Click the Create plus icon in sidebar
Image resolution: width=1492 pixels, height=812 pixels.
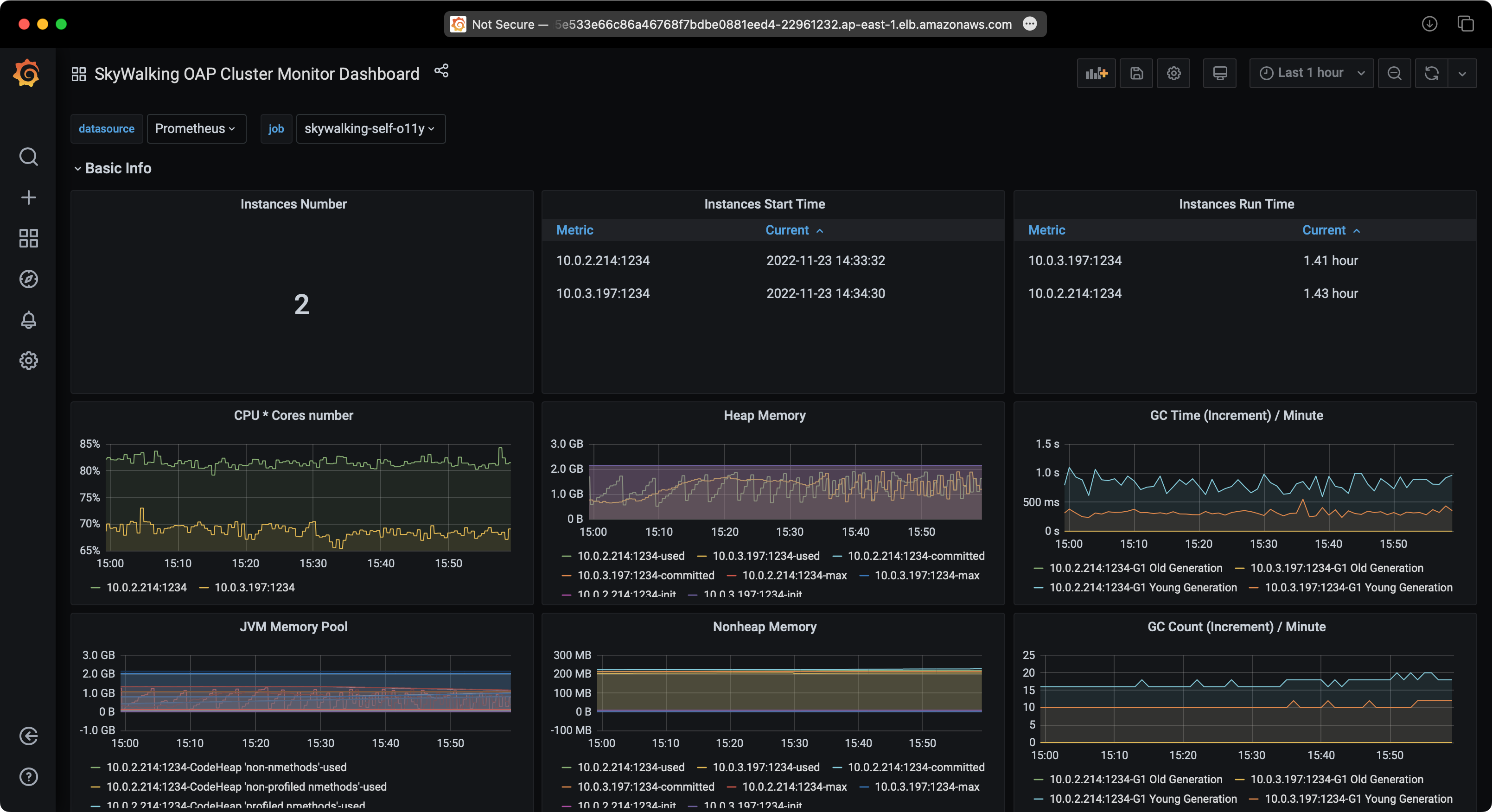(x=28, y=197)
